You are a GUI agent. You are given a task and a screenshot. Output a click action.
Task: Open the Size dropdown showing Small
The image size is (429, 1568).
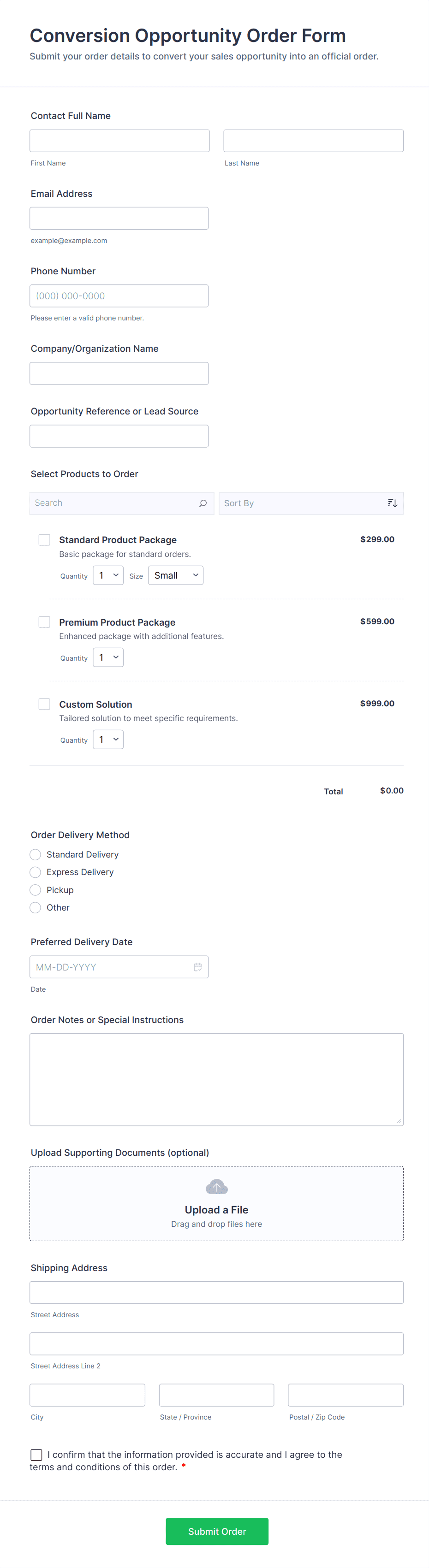(x=175, y=575)
